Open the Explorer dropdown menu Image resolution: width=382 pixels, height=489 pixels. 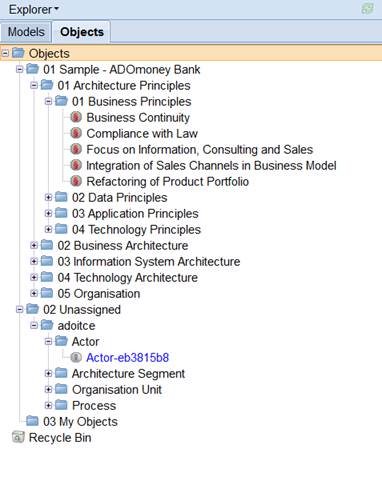tap(34, 9)
